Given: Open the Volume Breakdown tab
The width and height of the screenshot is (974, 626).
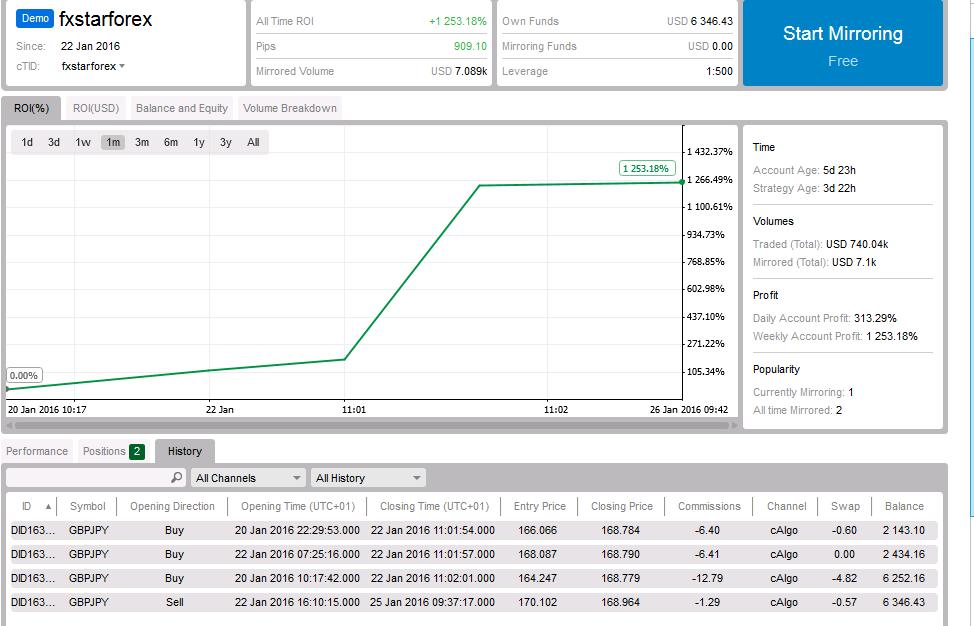Looking at the screenshot, I should 289,108.
